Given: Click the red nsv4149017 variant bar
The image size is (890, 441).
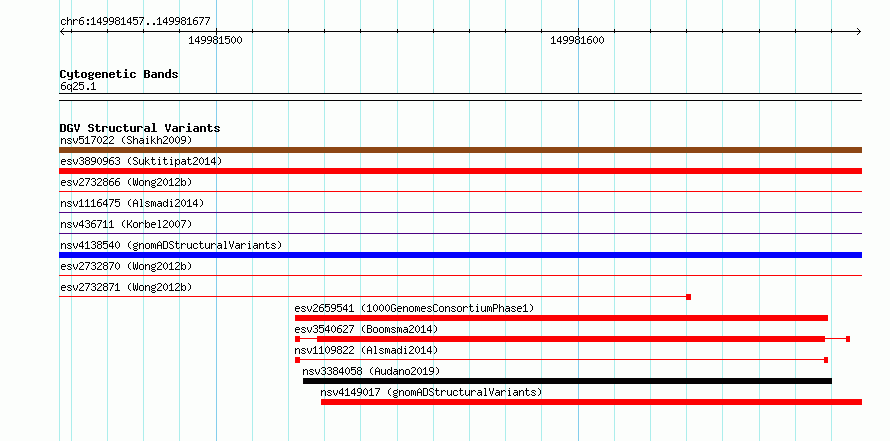Looking at the screenshot, I should pyautogui.click(x=591, y=402).
